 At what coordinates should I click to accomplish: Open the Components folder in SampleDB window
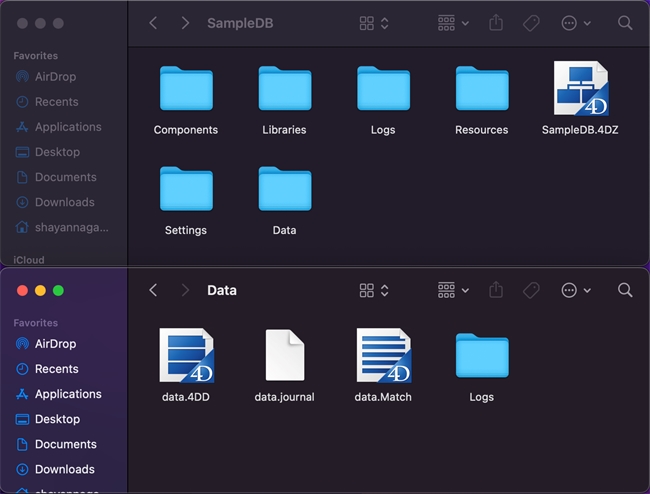coord(186,88)
